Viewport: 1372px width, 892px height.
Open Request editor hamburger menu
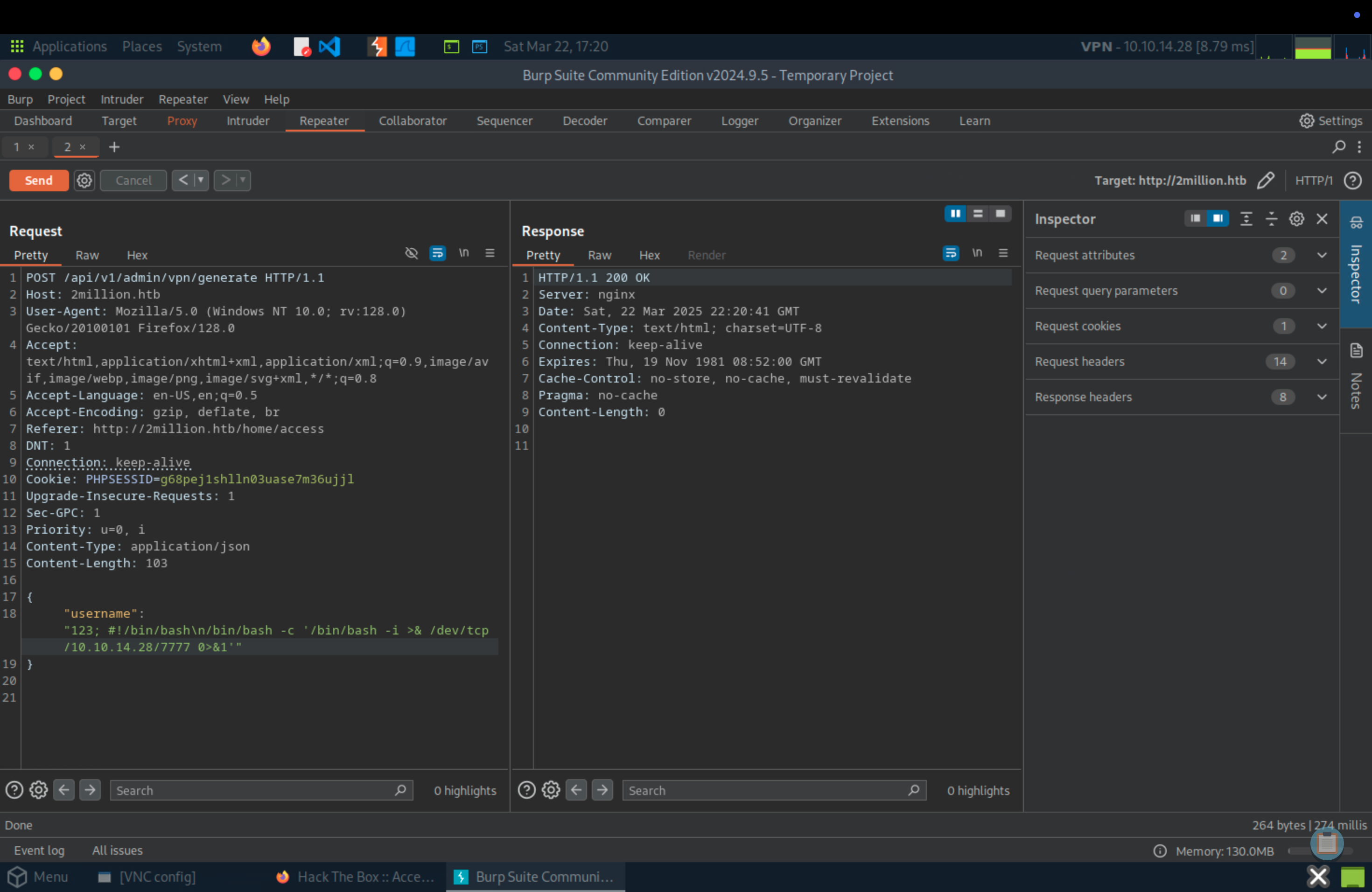coord(490,252)
